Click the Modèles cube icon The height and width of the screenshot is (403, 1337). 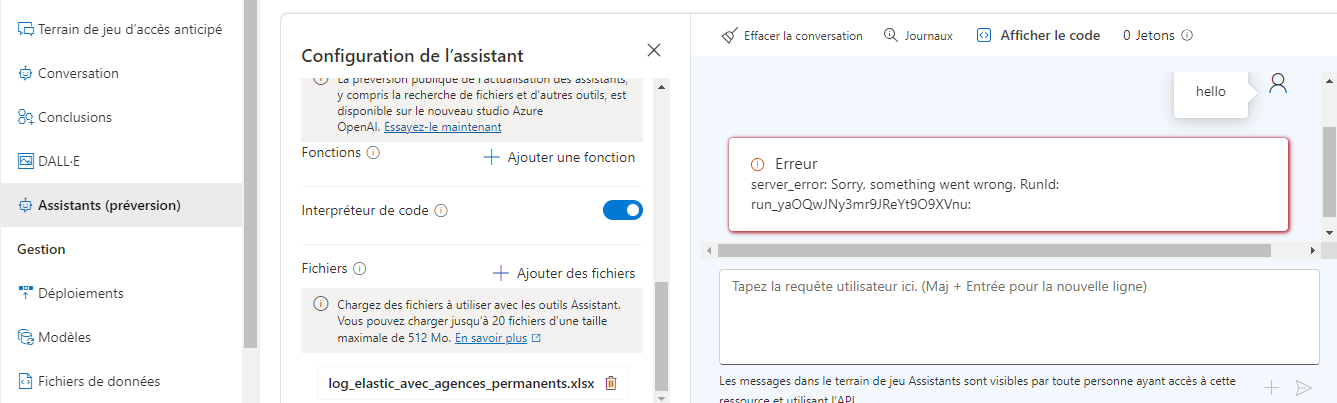click(25, 337)
